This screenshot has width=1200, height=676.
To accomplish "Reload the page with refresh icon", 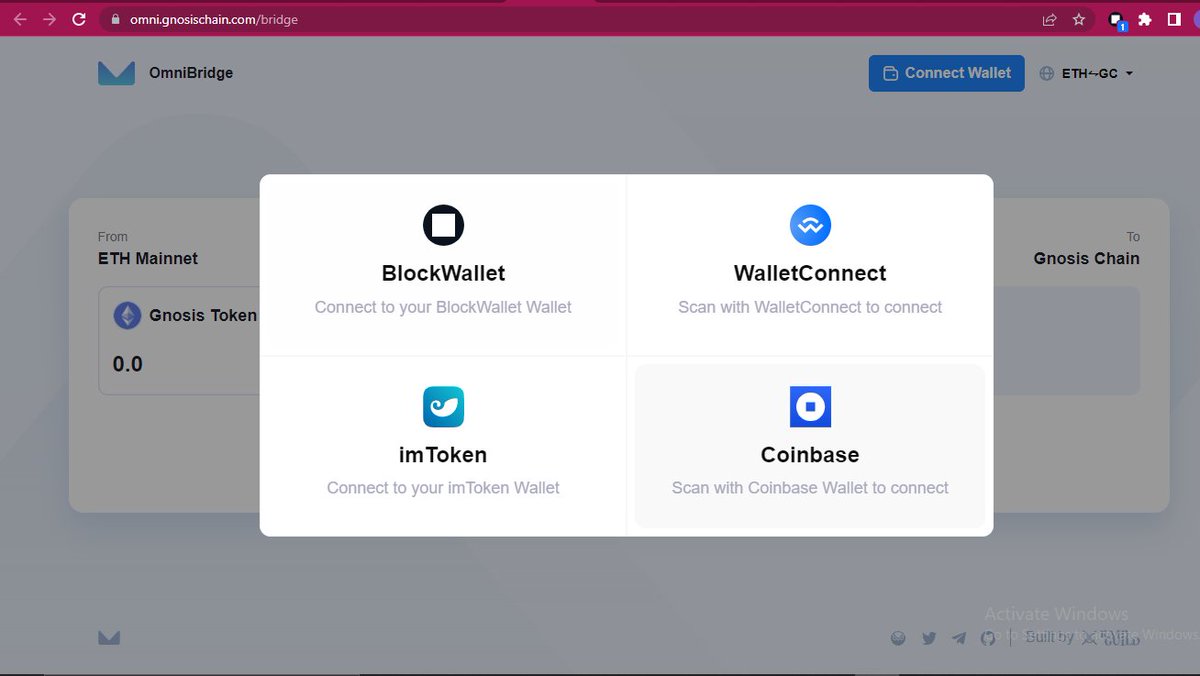I will 79,19.
